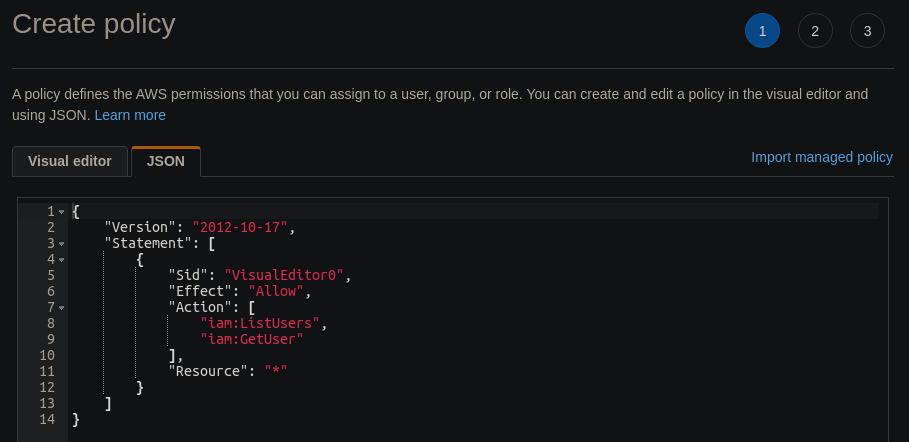Viewport: 909px width, 442px height.
Task: Collapse the fold arrow on line 1
Action: tap(61, 212)
